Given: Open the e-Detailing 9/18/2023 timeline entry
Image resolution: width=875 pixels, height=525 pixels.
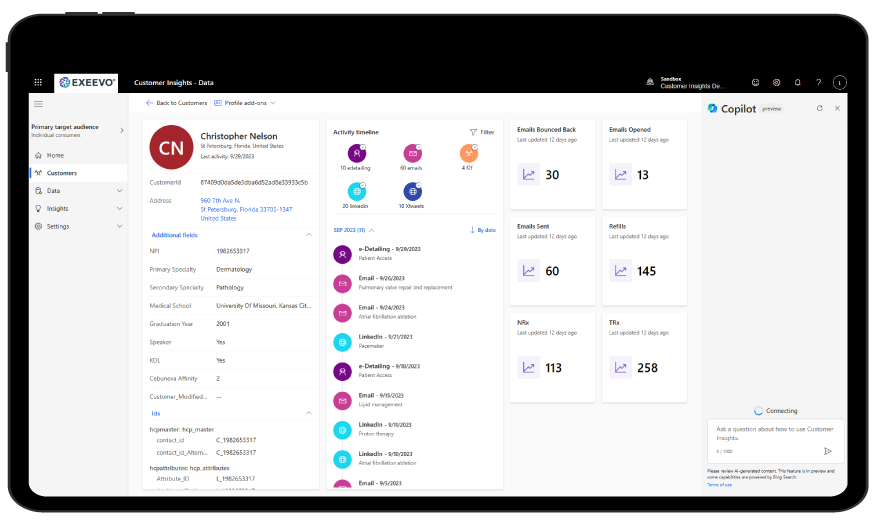Looking at the screenshot, I should pyautogui.click(x=389, y=370).
